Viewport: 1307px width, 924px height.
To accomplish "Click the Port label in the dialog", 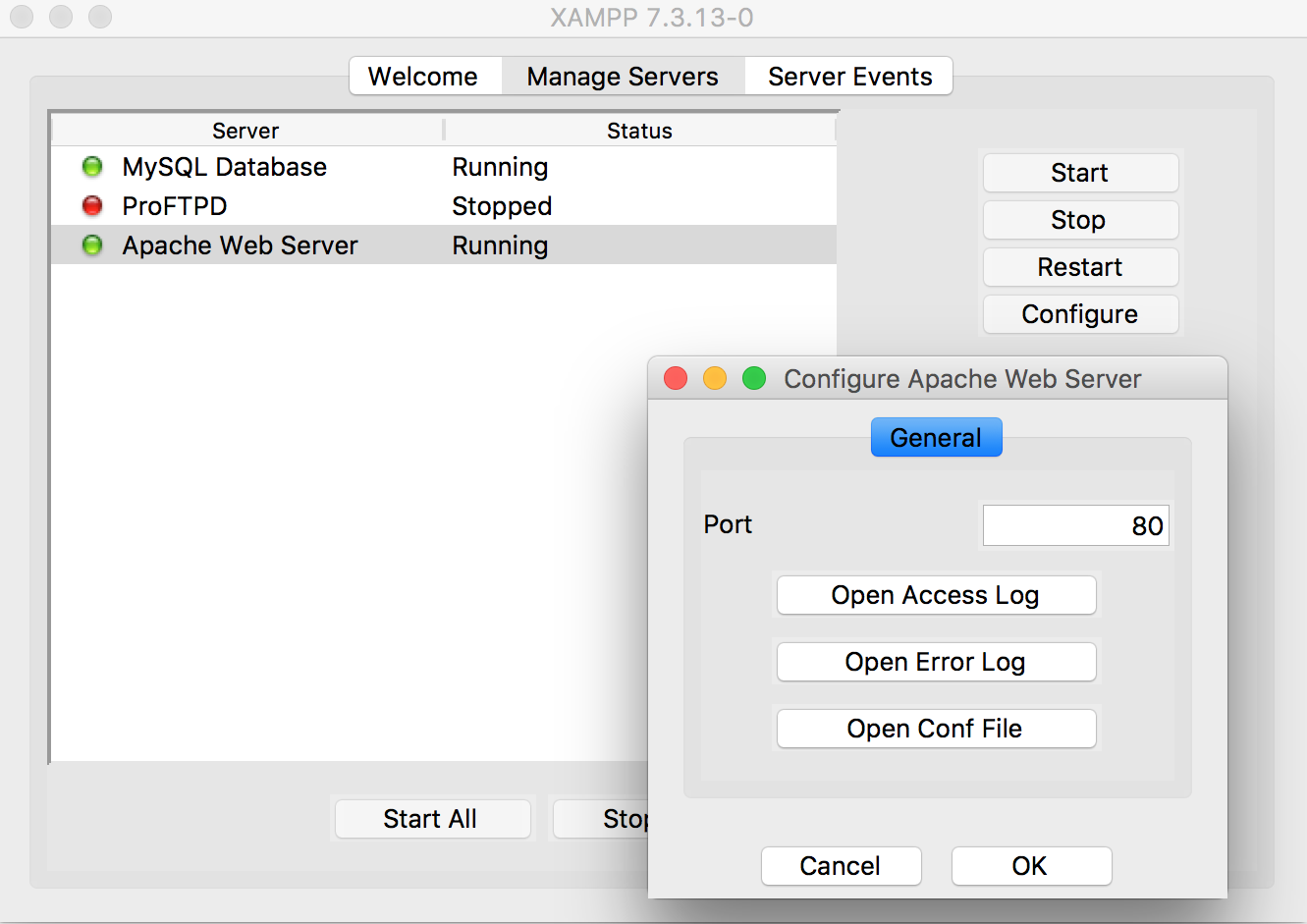I will click(728, 524).
